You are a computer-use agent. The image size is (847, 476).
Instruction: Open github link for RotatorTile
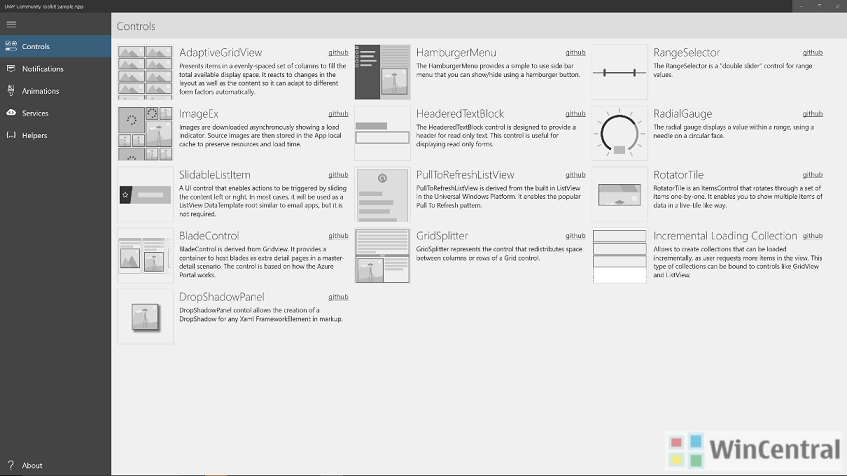click(812, 175)
